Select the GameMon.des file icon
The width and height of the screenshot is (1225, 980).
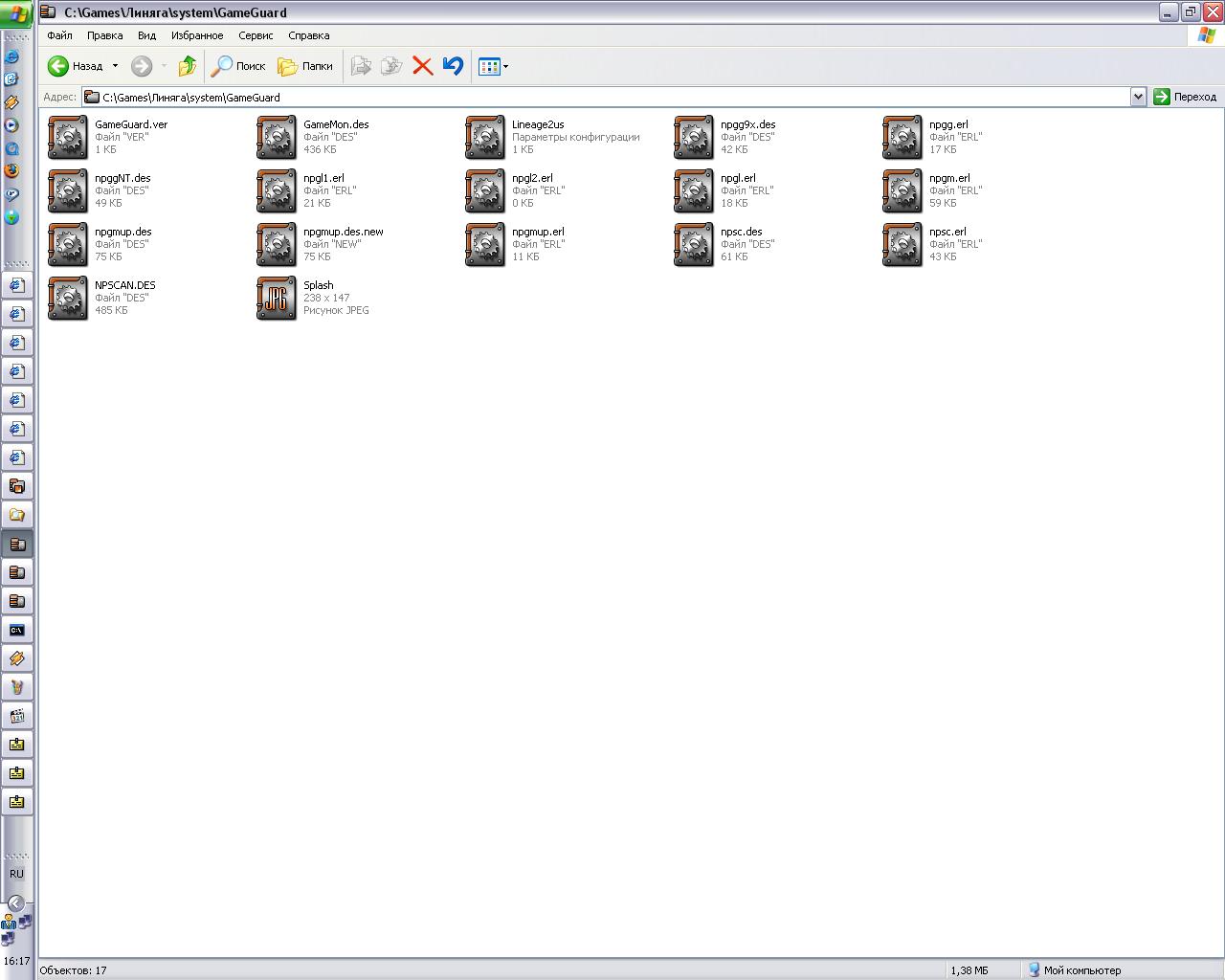pos(277,137)
